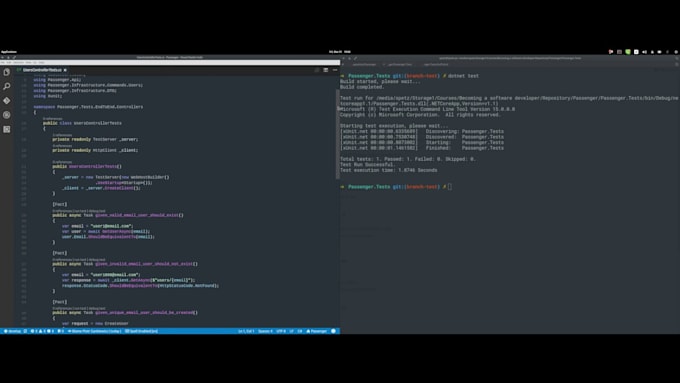Viewport: 680px width, 383px height.
Task: Close the UsersControllerTests.cs tab
Action: [x=65, y=70]
